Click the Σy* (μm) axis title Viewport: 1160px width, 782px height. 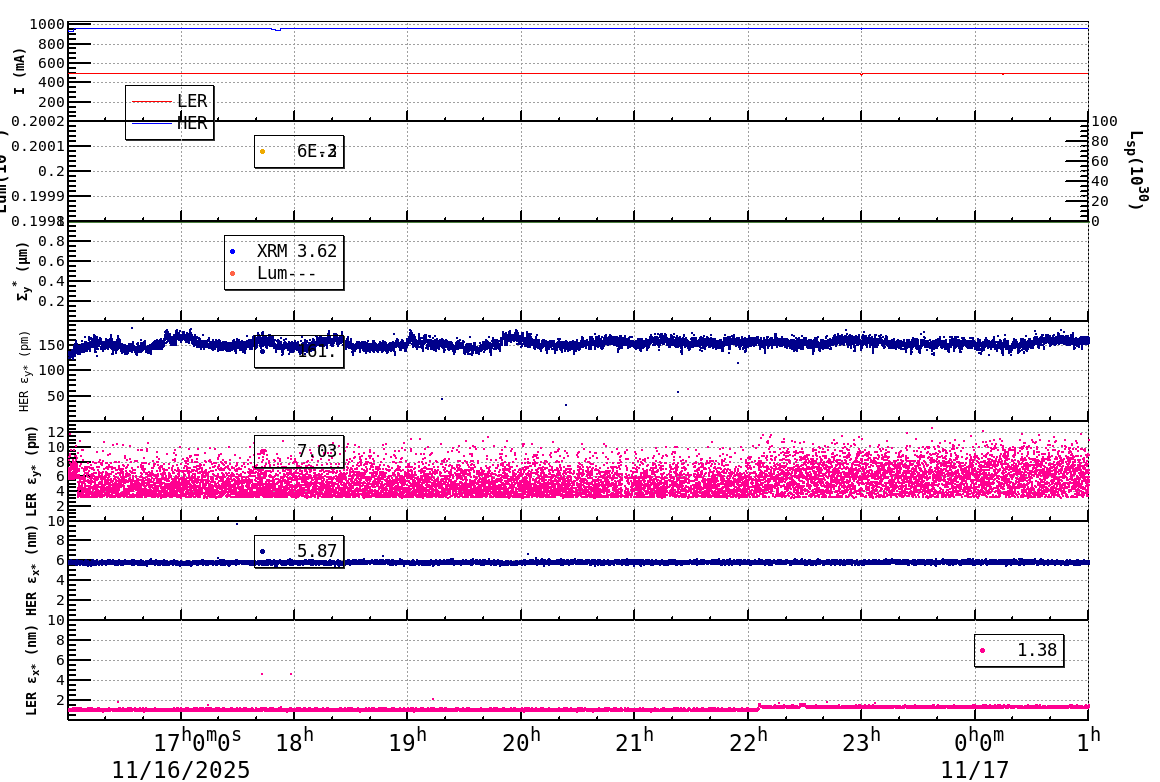22,271
